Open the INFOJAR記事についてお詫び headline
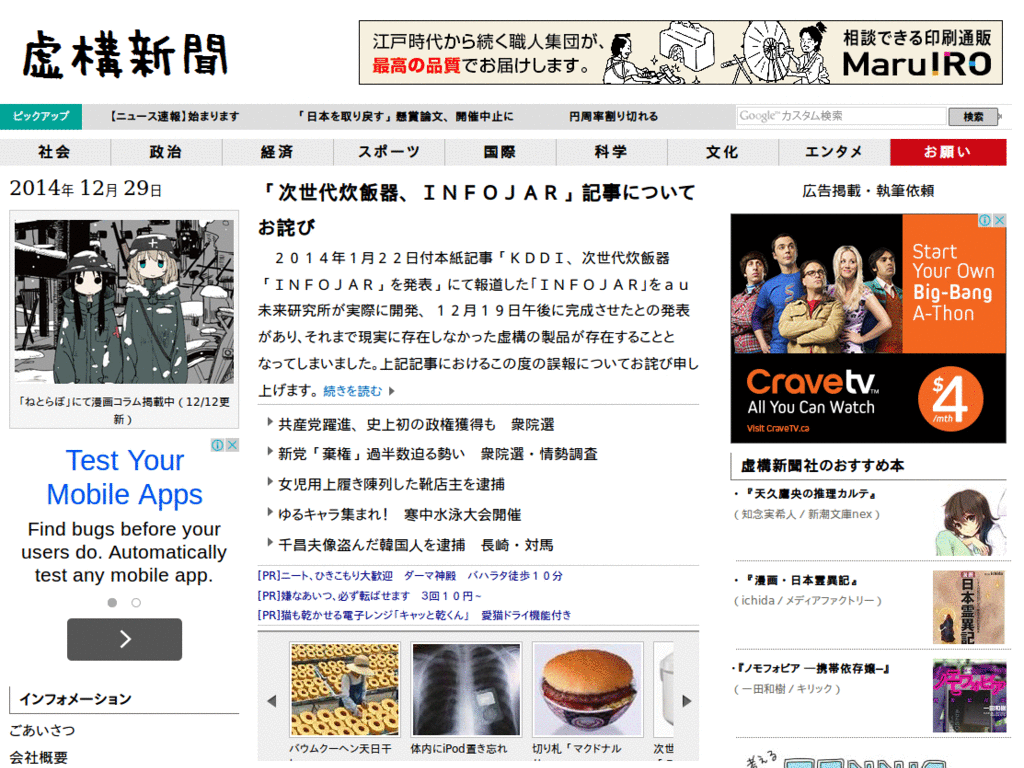 pos(477,210)
